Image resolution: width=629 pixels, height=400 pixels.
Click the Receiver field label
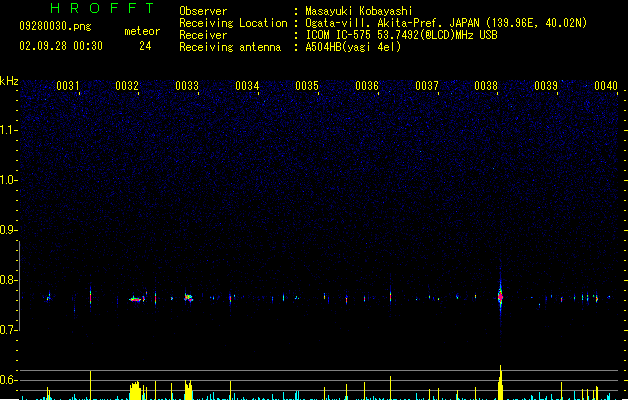(x=203, y=35)
